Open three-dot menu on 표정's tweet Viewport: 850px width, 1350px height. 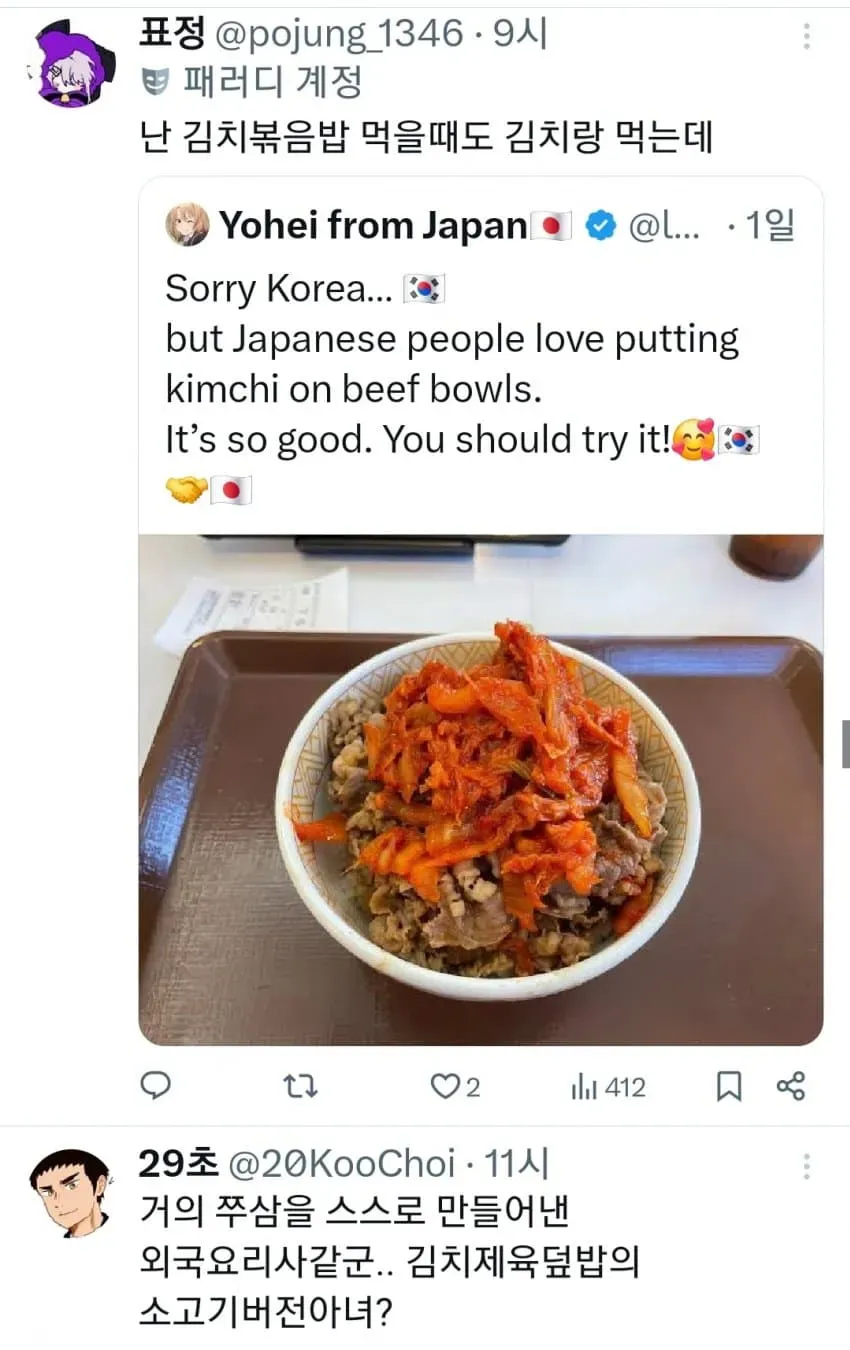click(x=807, y=36)
